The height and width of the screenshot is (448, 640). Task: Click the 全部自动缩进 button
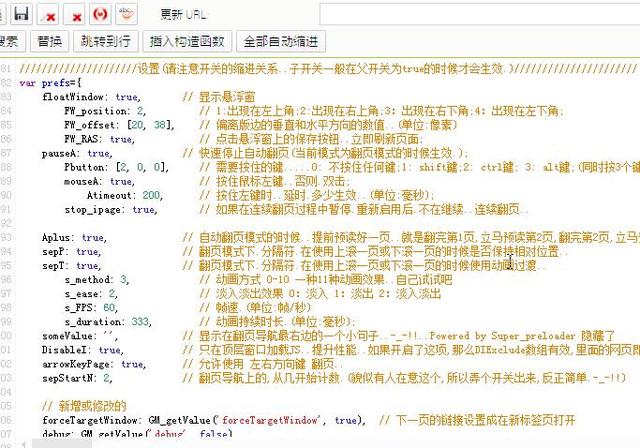(x=281, y=41)
